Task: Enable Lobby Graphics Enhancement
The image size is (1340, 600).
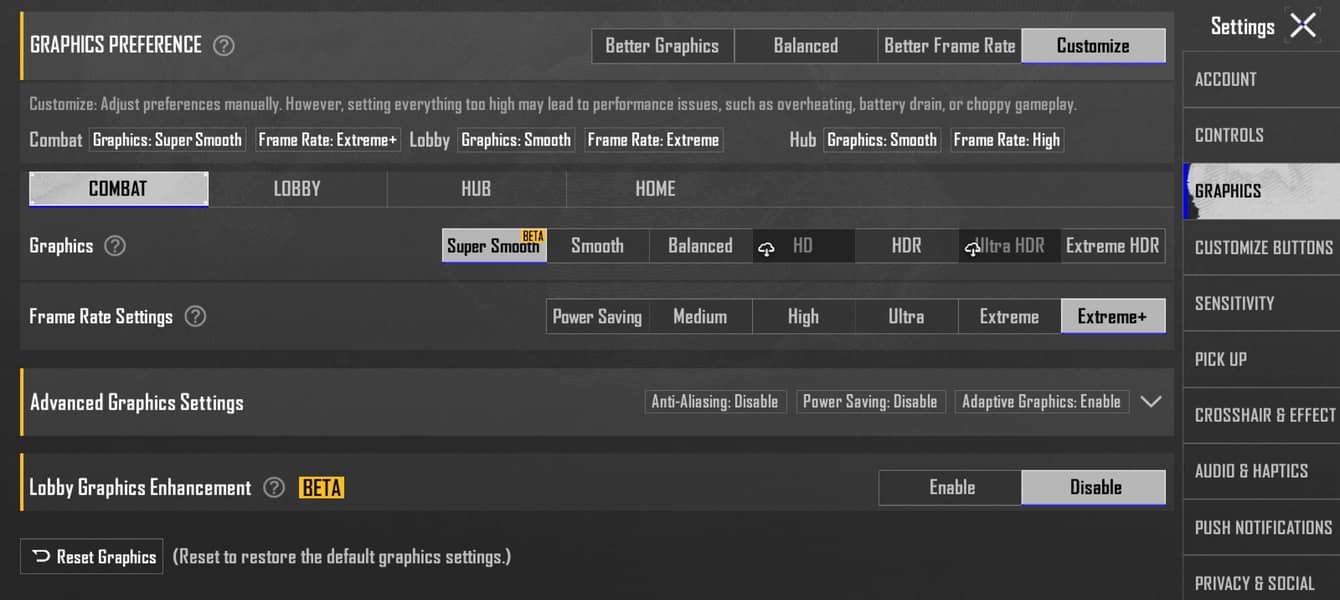Action: 951,488
